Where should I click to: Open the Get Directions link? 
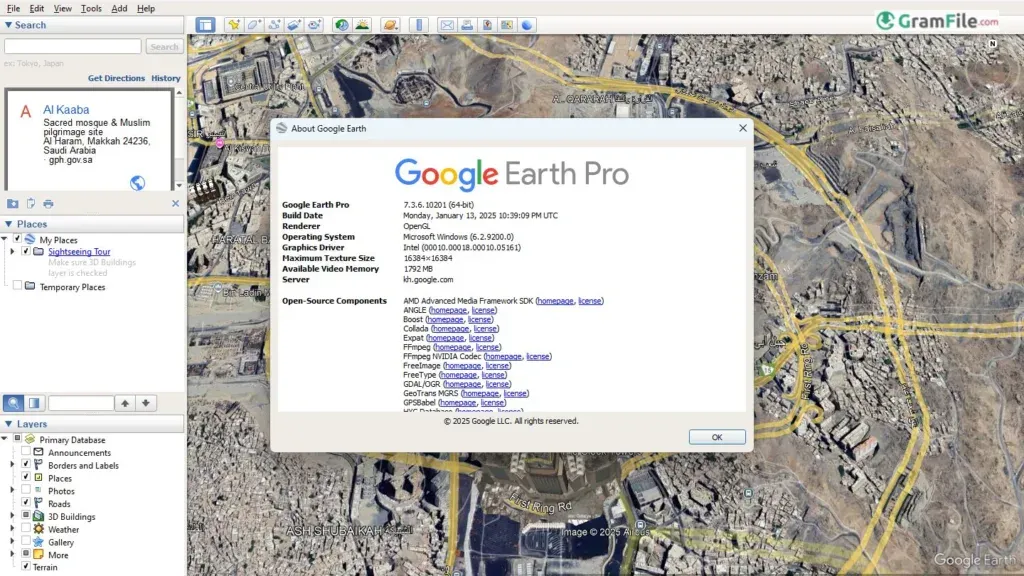coord(116,78)
